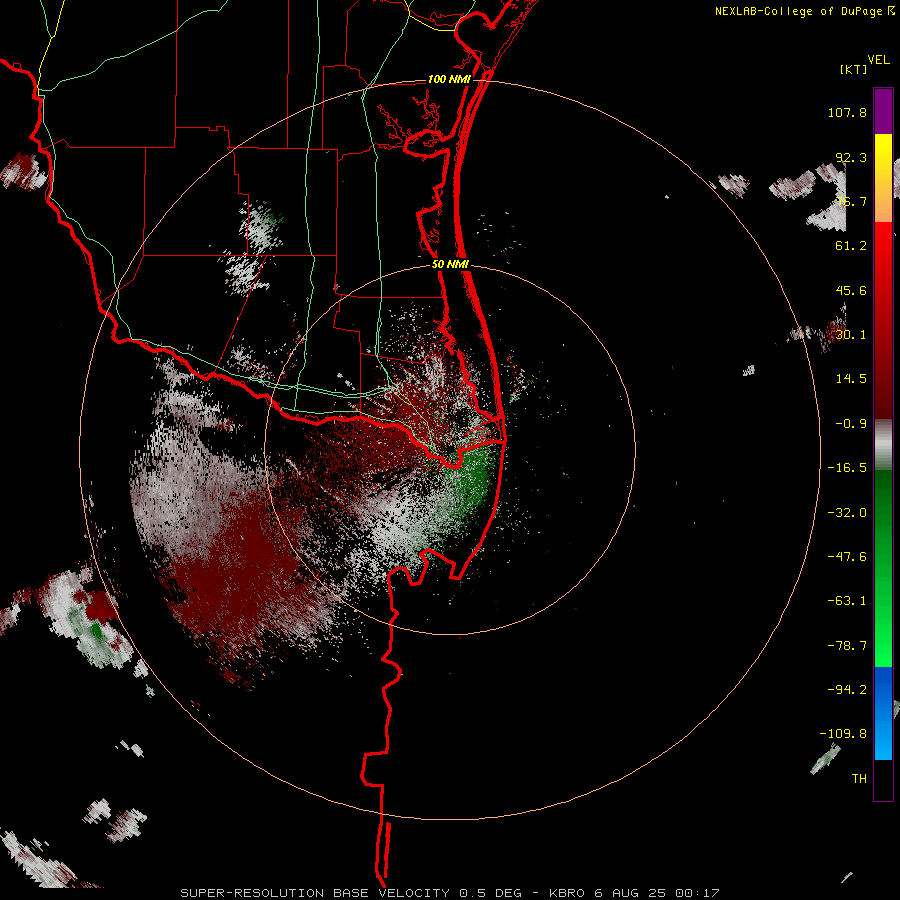Screen dimensions: 900x900
Task: Click the 30.1 velocity scale value
Action: click(851, 335)
